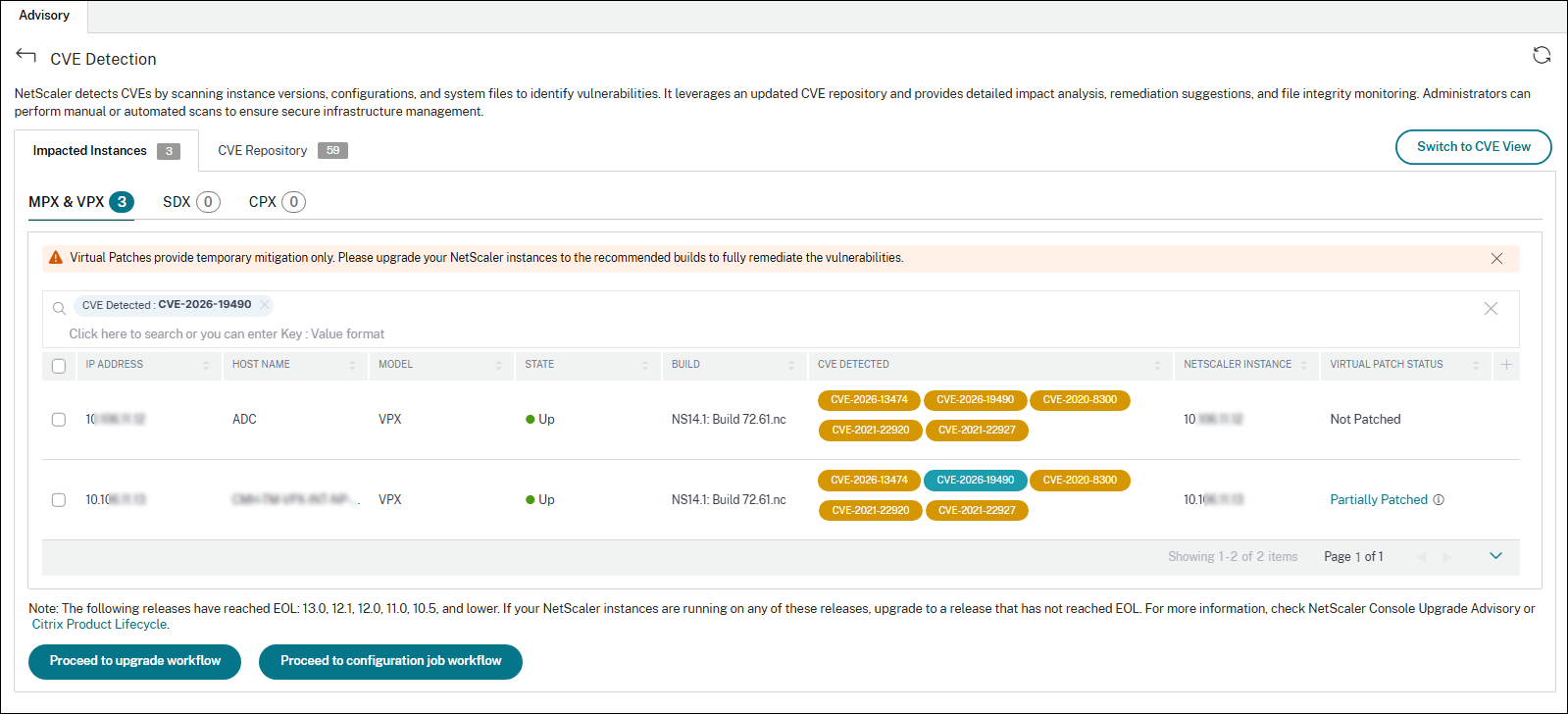Image resolution: width=1568 pixels, height=714 pixels.
Task: Open the Partially Patched status link
Action: coord(1379,499)
